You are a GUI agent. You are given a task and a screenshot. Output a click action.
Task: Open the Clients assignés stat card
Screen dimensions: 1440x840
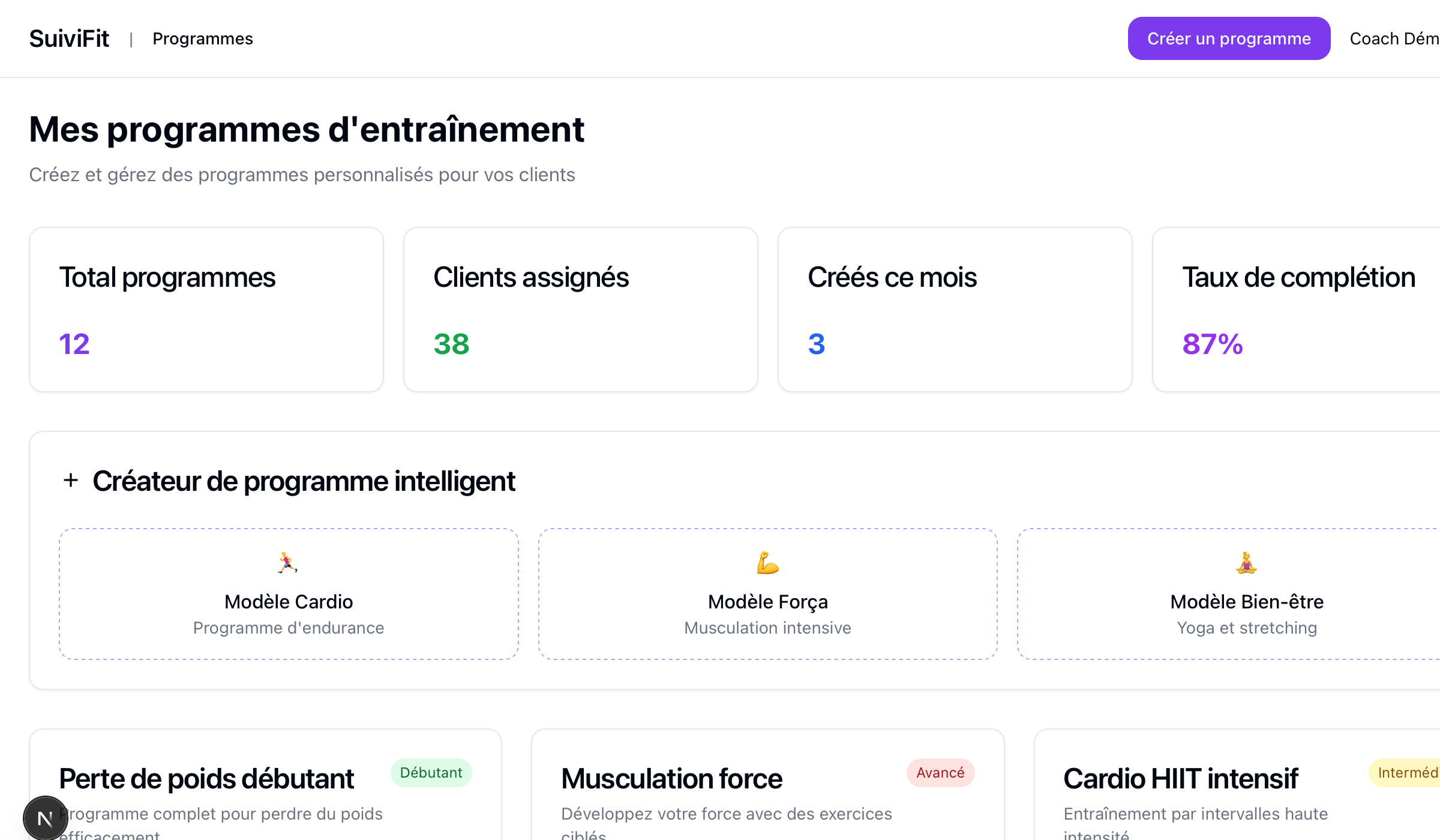tap(581, 310)
